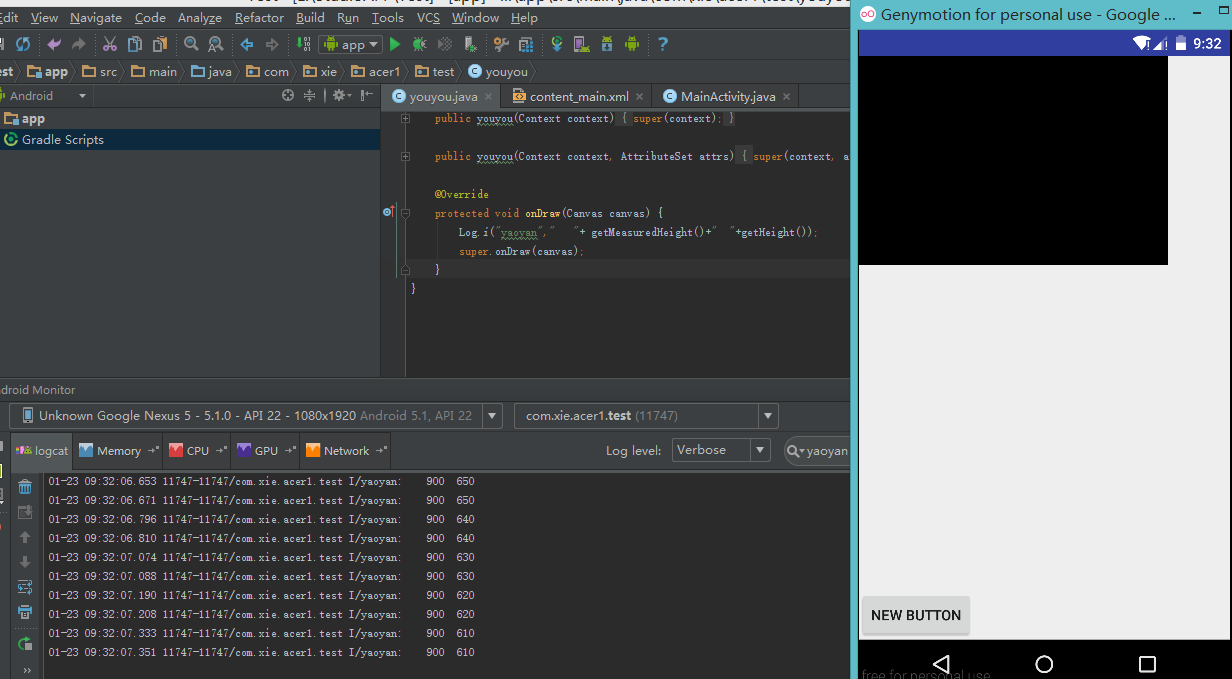Open the Build menu

[310, 17]
